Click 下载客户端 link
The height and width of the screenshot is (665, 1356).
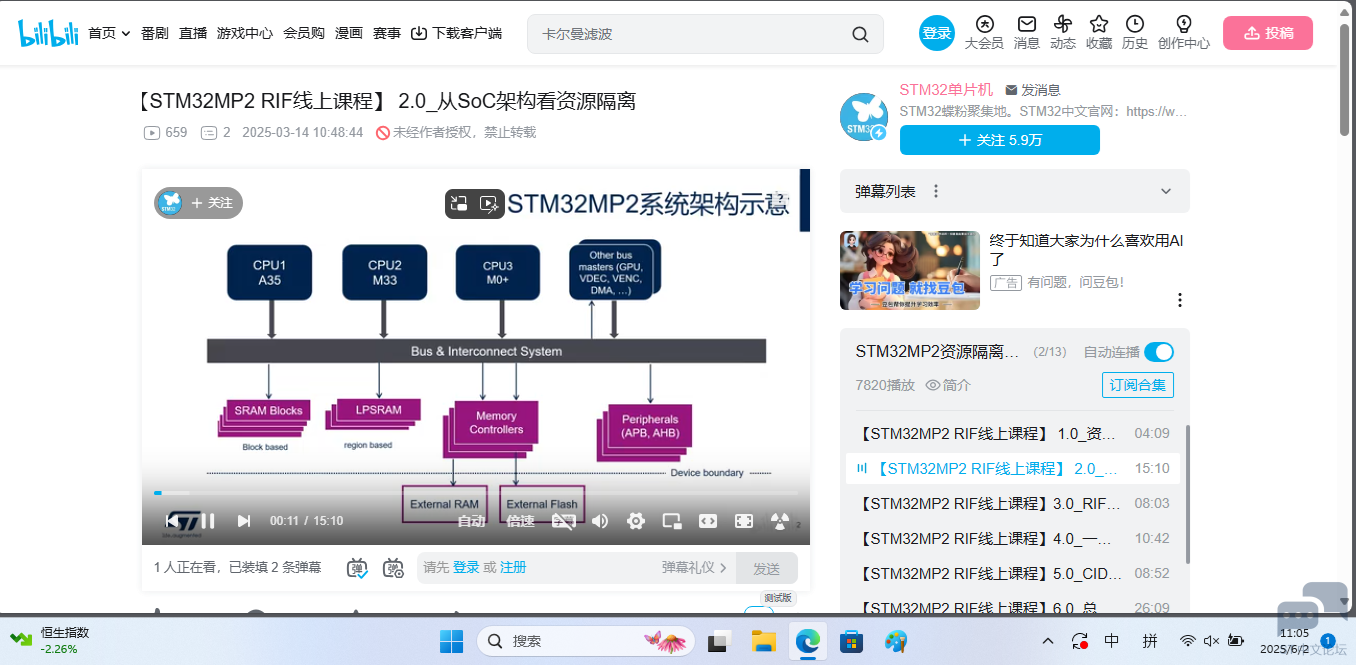click(x=457, y=33)
